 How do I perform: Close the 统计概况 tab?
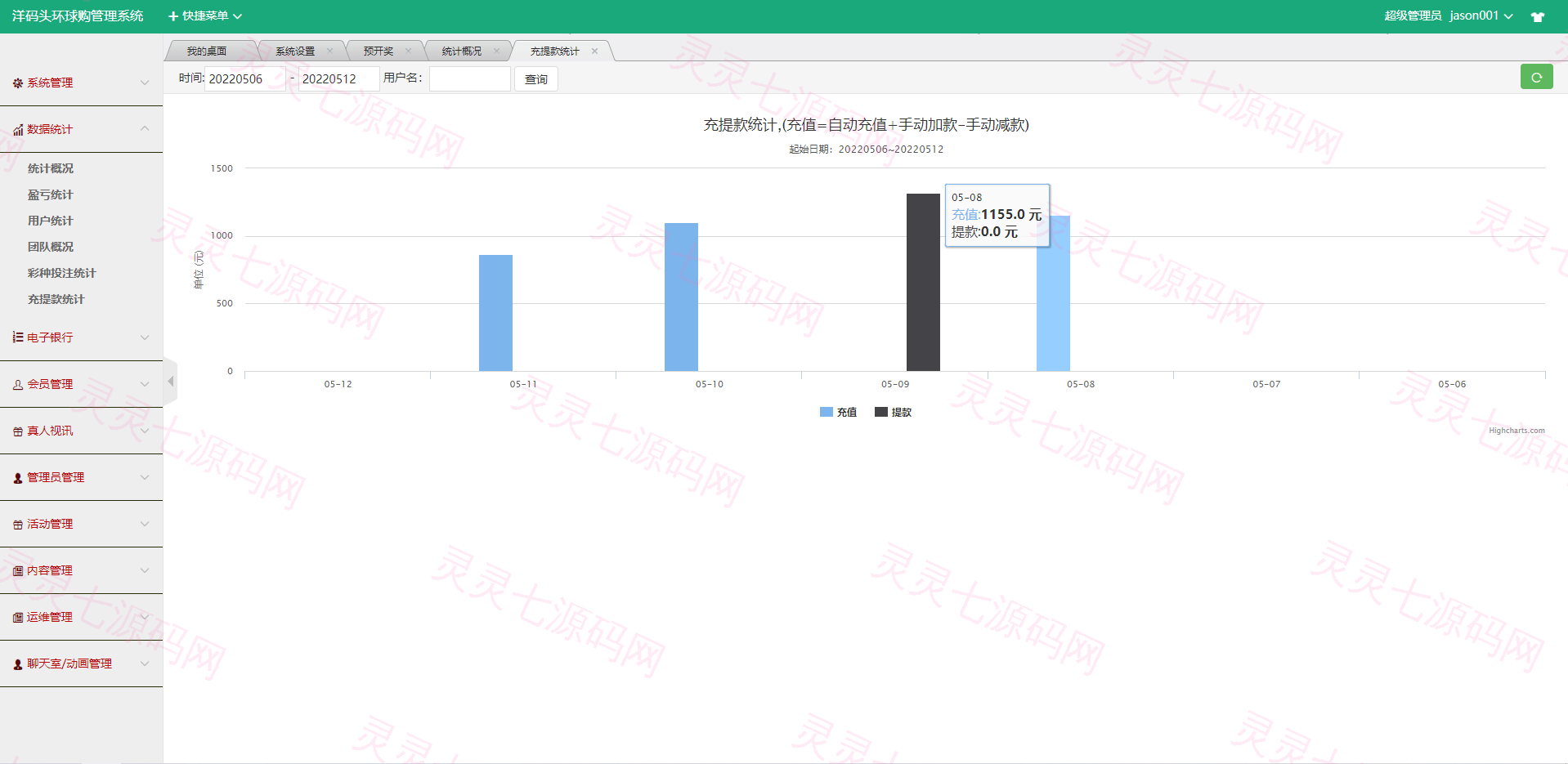pyautogui.click(x=496, y=51)
